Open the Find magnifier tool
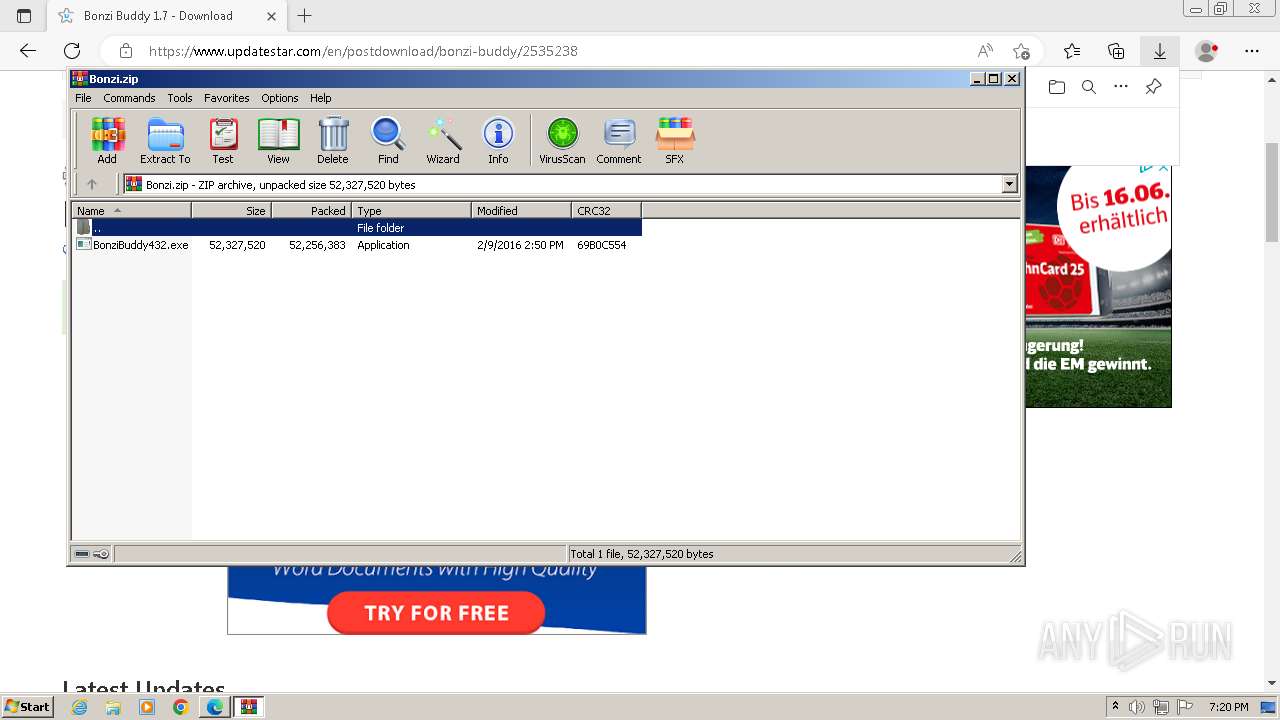The height and width of the screenshot is (720, 1280). coord(388,140)
